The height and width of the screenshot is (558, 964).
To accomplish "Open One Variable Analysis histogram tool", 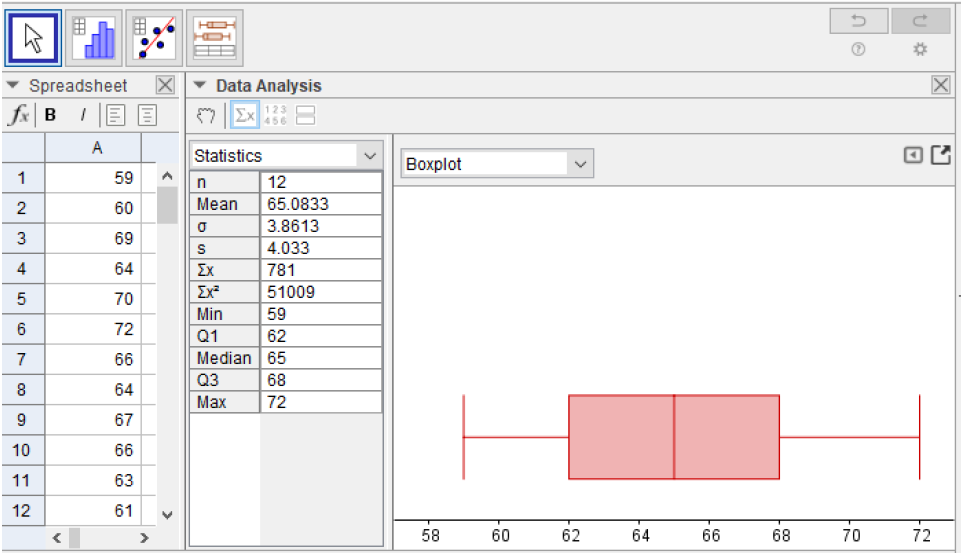I will click(94, 38).
